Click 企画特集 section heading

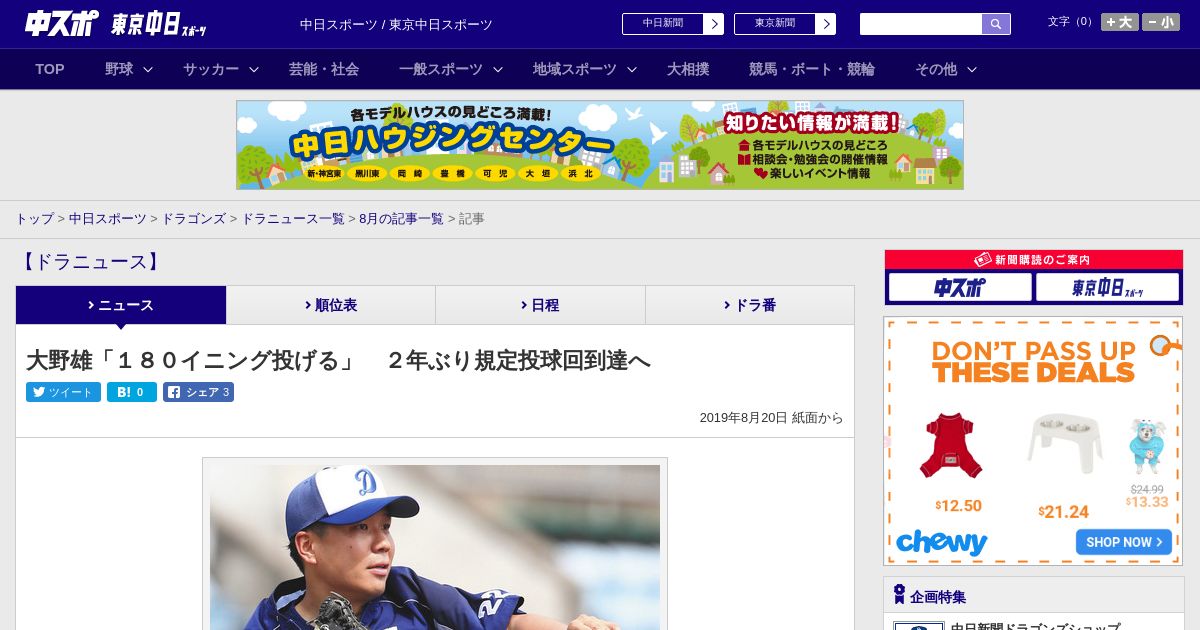[x=938, y=596]
